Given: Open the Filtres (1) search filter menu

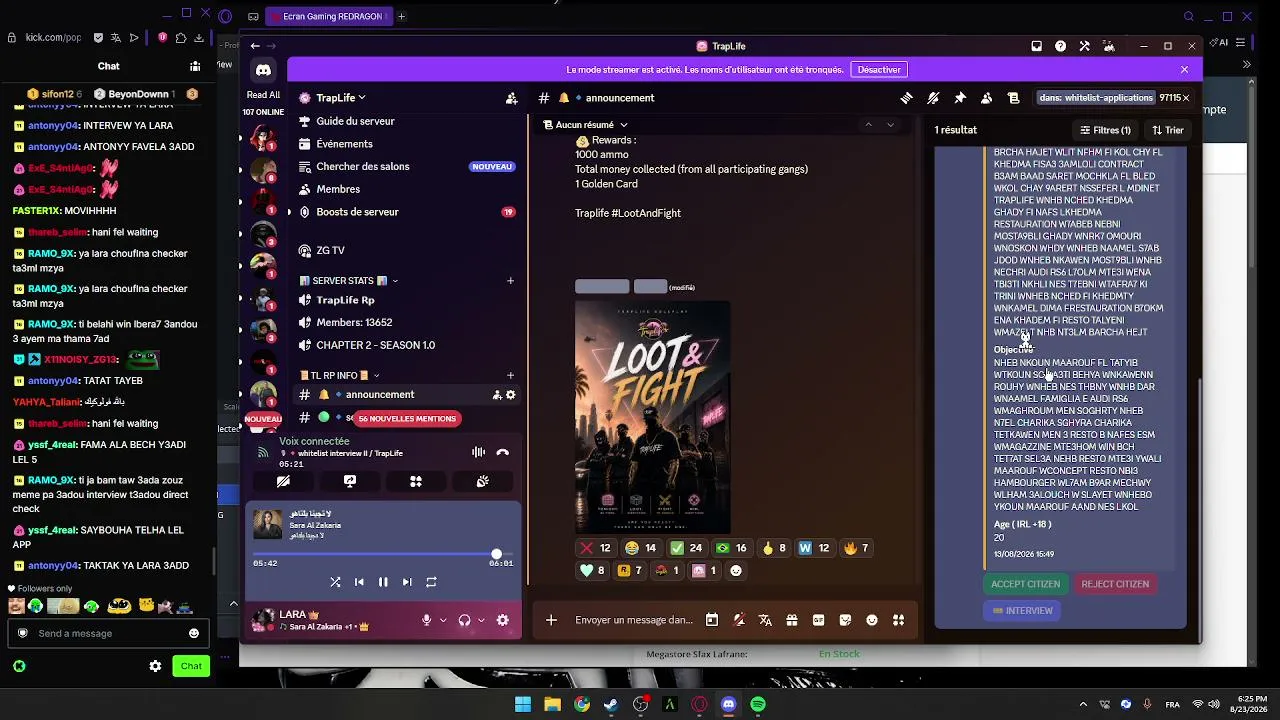Looking at the screenshot, I should pos(1105,130).
